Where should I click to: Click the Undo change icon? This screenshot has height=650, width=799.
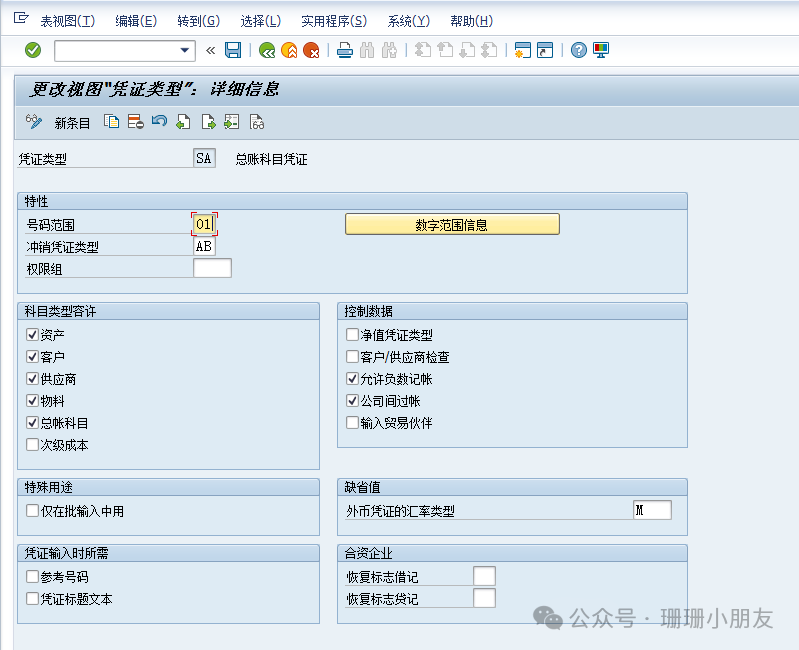click(160, 122)
